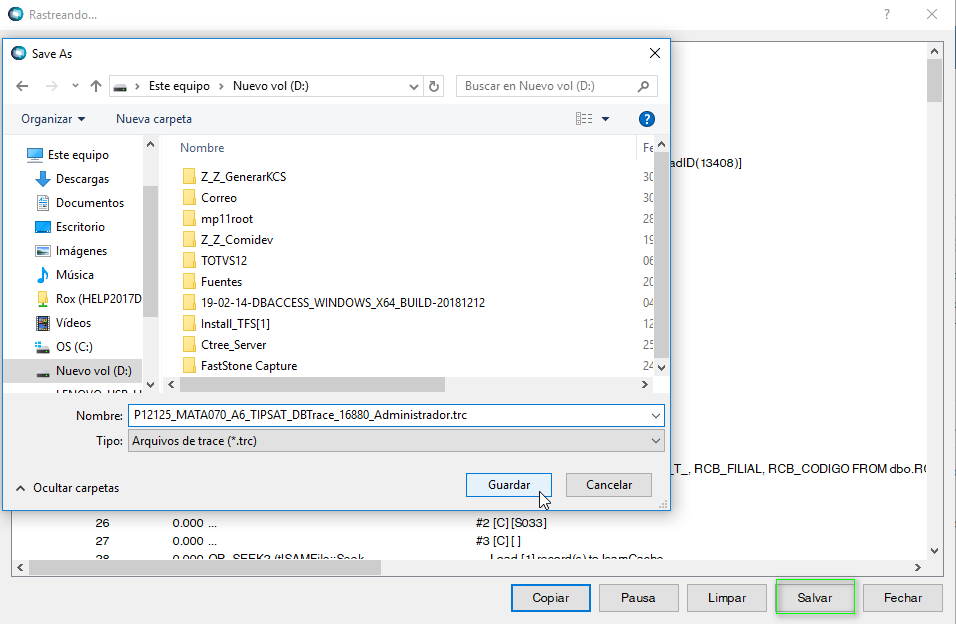
Task: Click Copiar in Rastreando window
Action: (x=551, y=598)
